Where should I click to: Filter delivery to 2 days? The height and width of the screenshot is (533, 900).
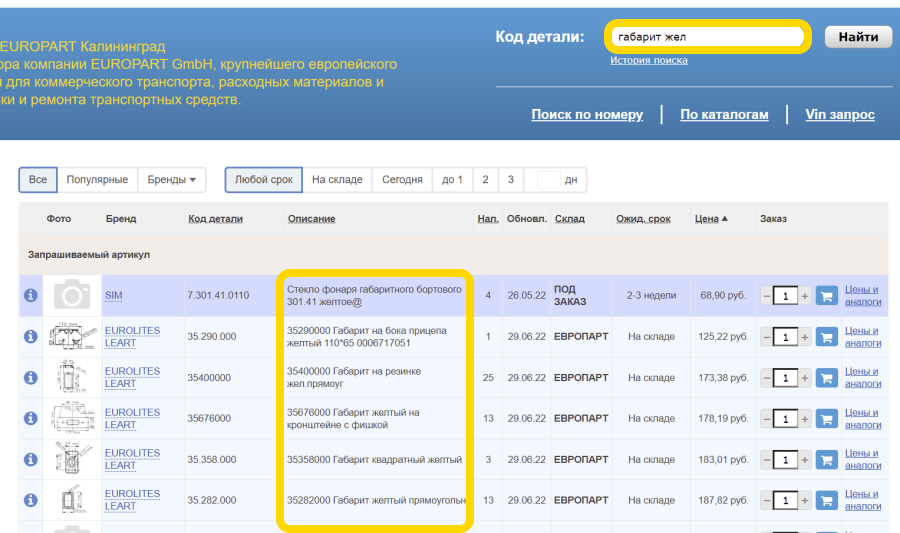486,180
